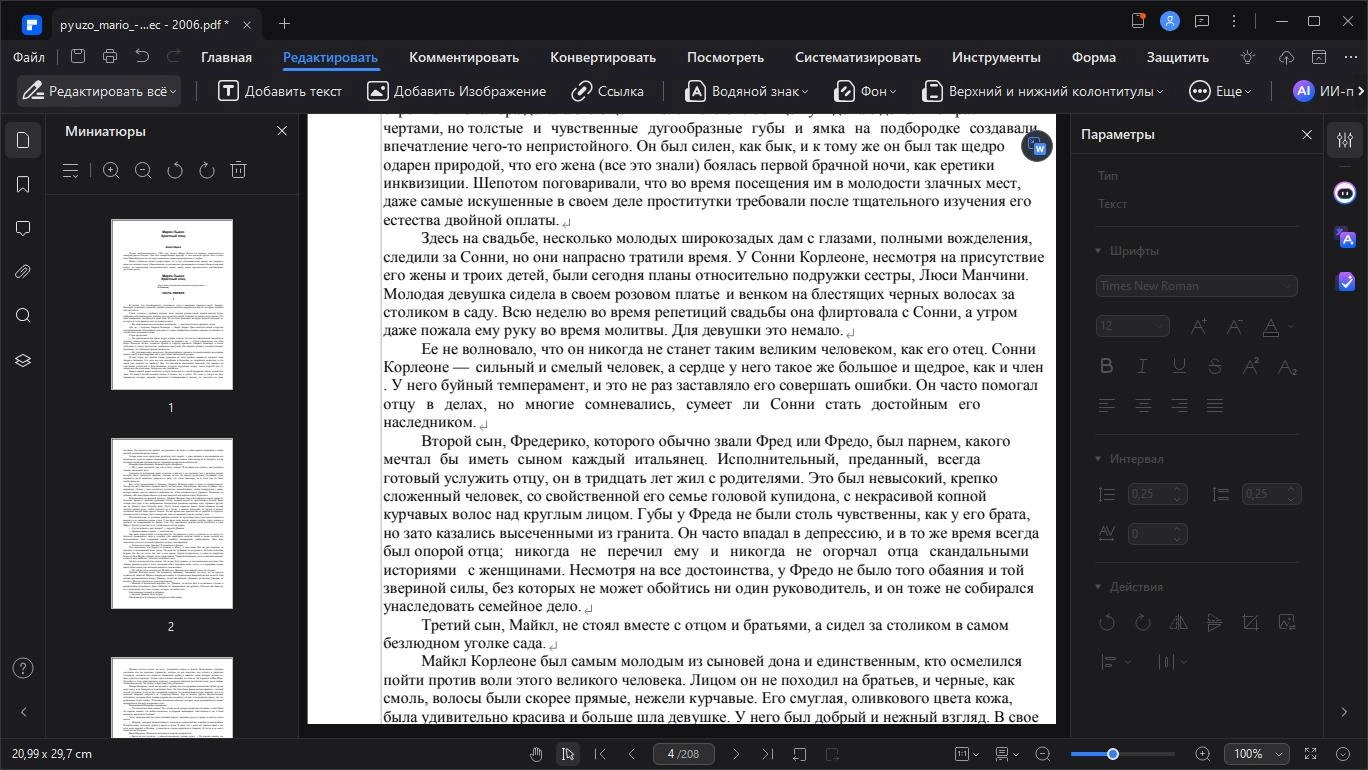This screenshot has height=770, width=1368.
Task: Click the Help question mark icon
Action: 24,668
